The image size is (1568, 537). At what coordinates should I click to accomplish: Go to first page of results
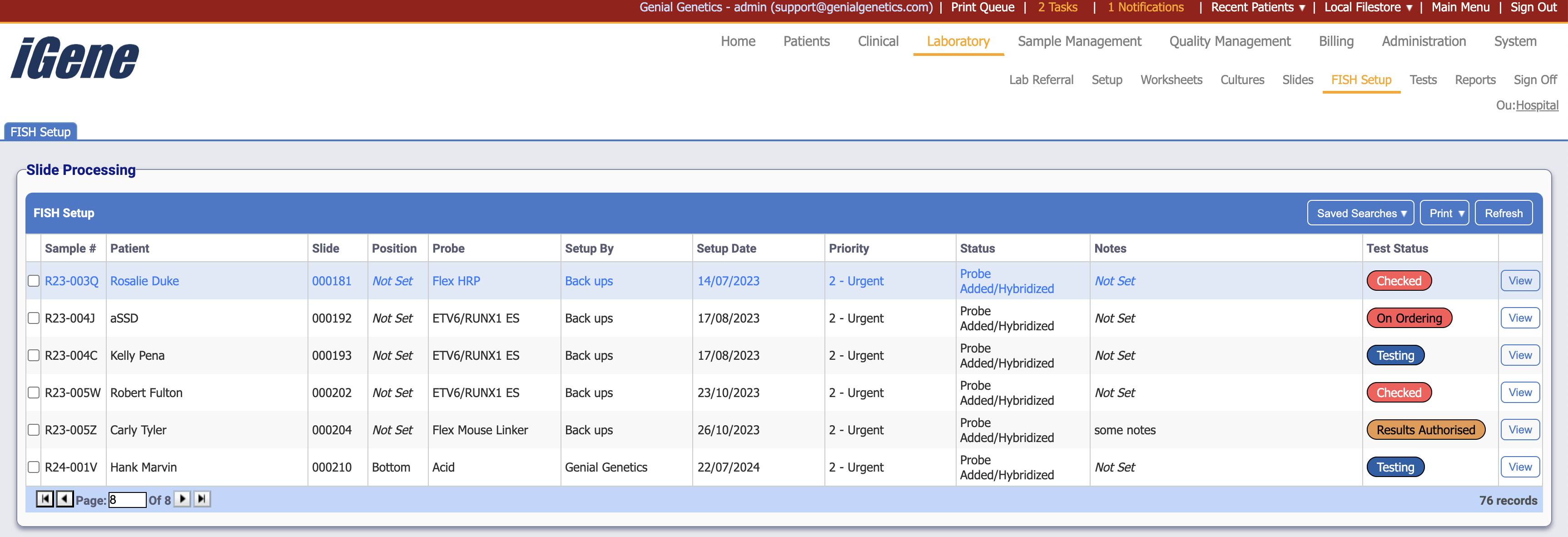pos(45,499)
